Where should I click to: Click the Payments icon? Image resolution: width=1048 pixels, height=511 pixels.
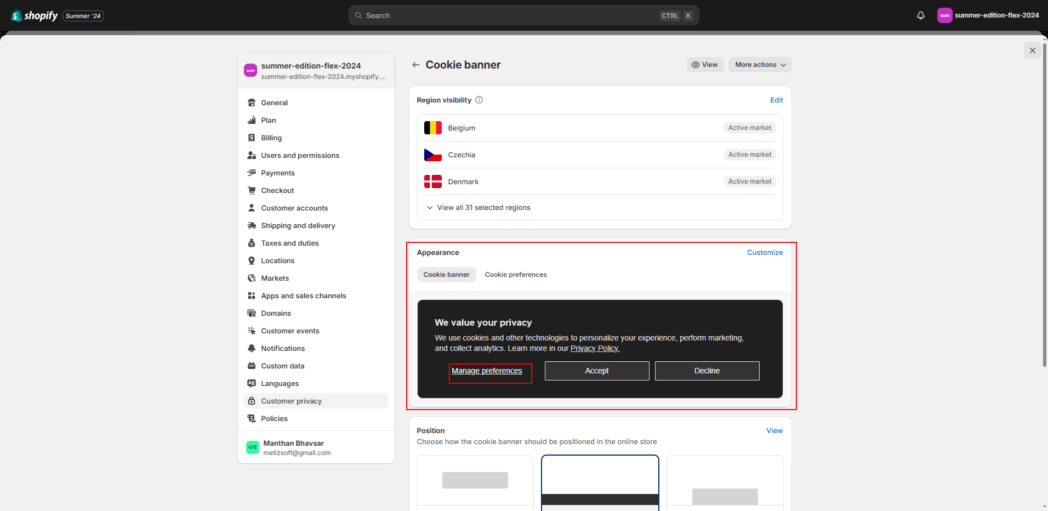pos(251,173)
